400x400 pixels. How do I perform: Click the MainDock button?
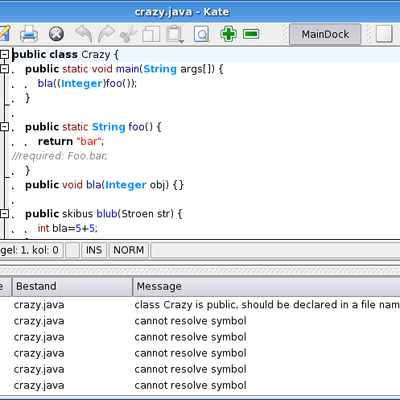pos(325,34)
